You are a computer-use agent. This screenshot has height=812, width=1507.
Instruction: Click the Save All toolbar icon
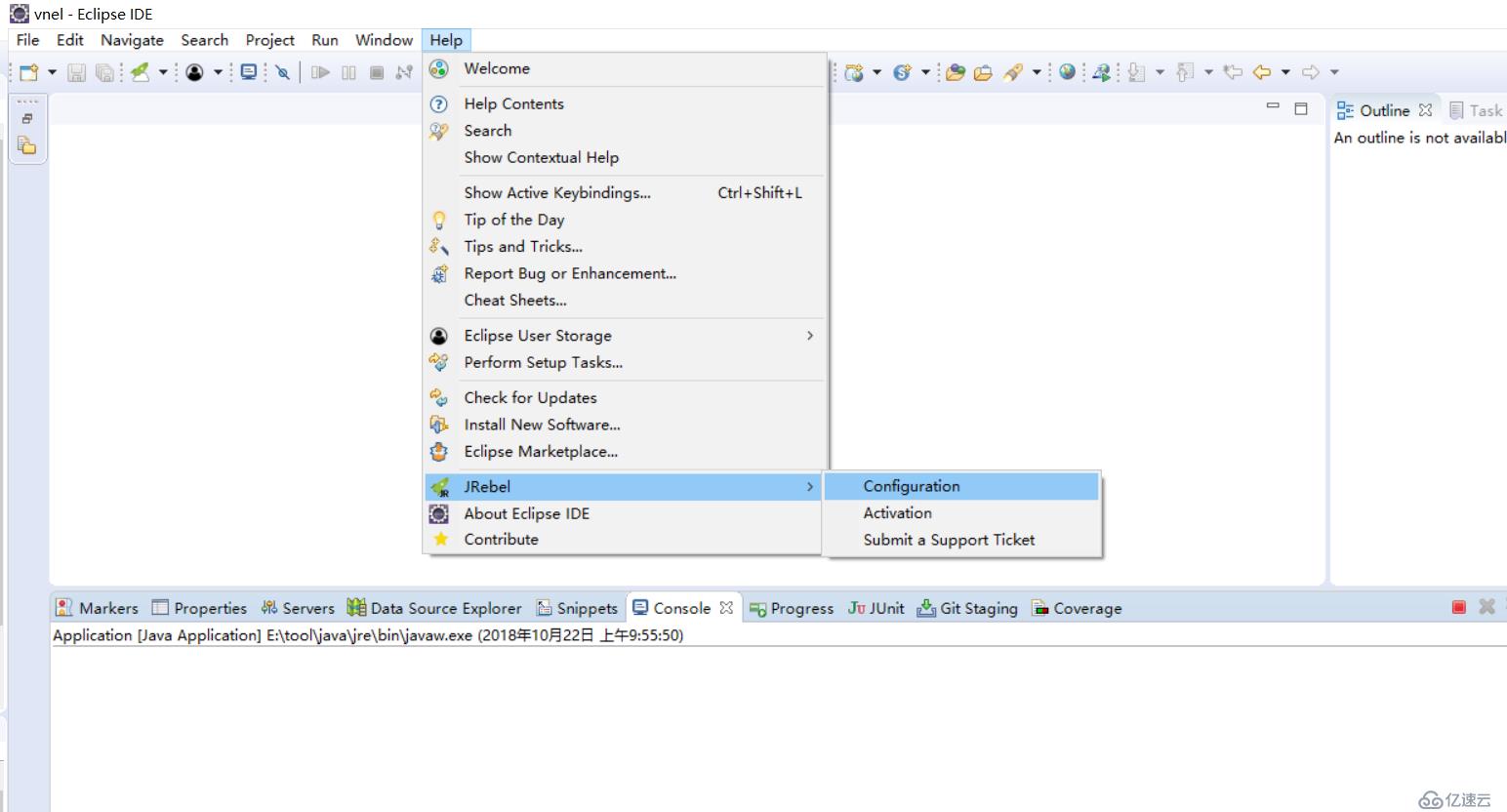click(x=104, y=72)
